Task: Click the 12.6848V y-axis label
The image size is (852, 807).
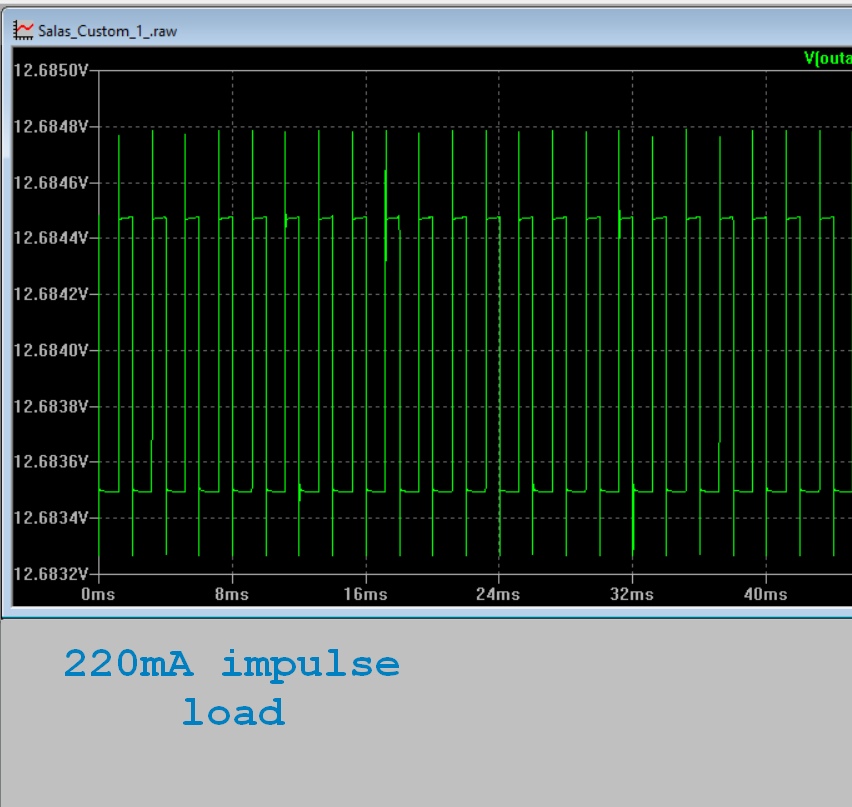Action: (51, 127)
